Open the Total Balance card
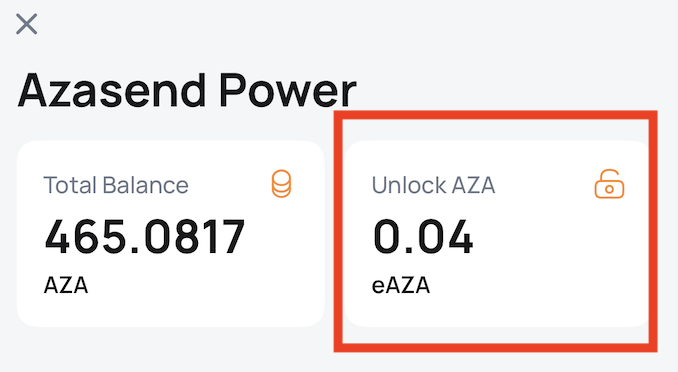The height and width of the screenshot is (372, 678). tap(171, 234)
